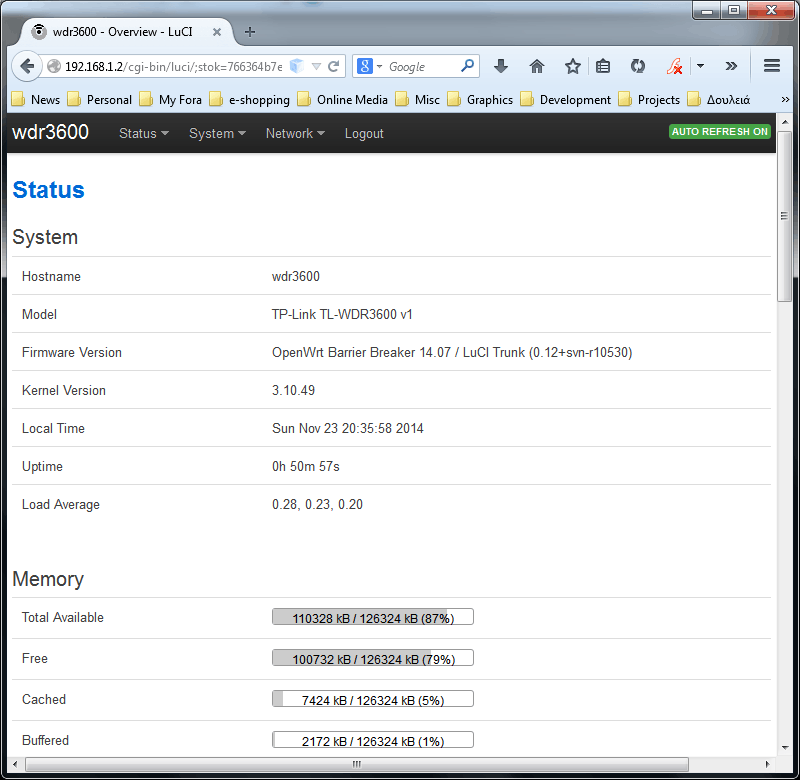This screenshot has width=800, height=780.
Task: Maximize the browser window
Action: (x=734, y=10)
